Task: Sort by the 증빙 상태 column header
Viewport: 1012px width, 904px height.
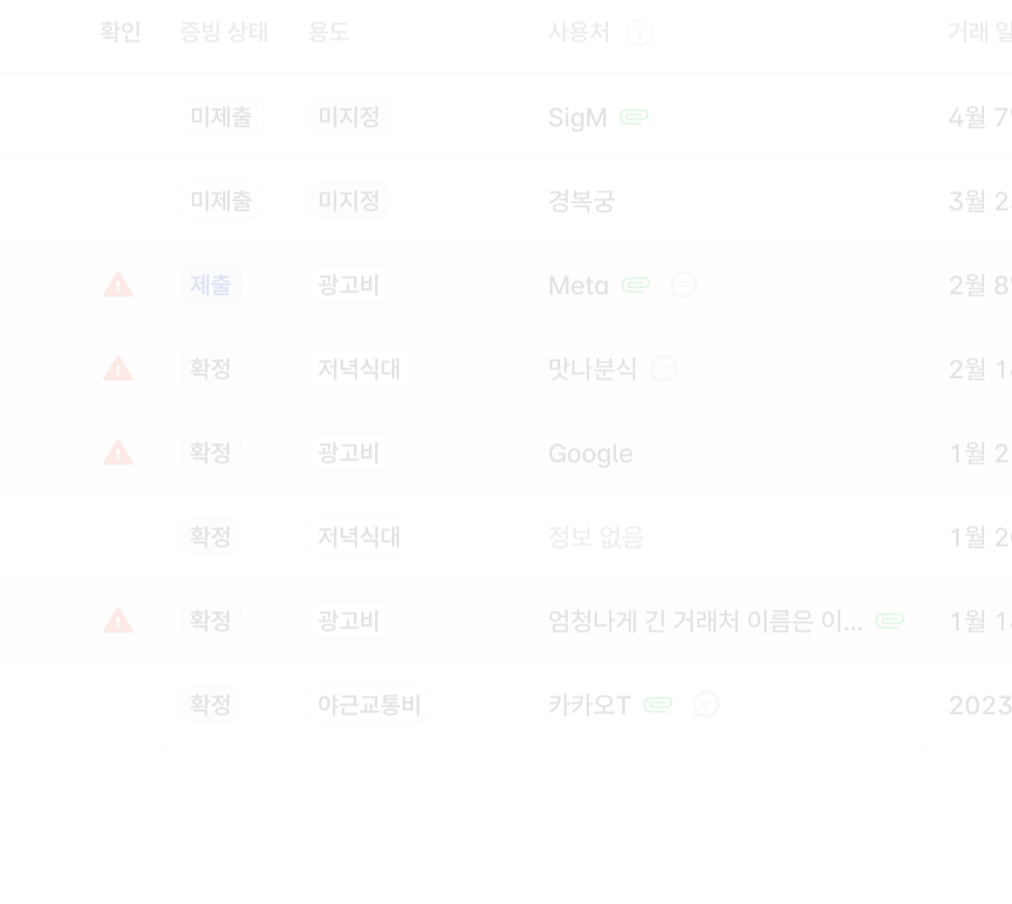Action: point(224,33)
